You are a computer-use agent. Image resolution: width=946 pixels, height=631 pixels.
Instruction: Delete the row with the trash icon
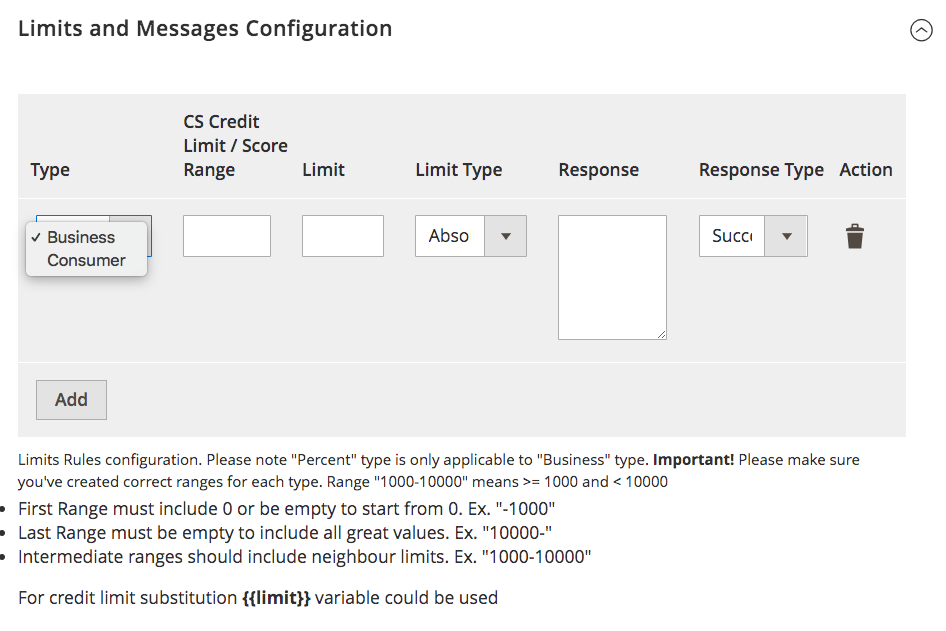855,237
